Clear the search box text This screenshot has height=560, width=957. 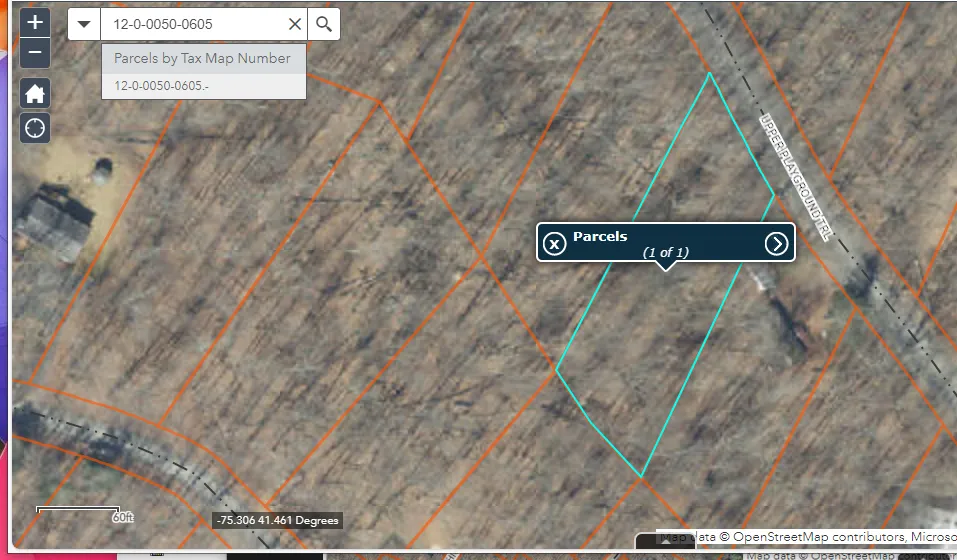tap(294, 24)
